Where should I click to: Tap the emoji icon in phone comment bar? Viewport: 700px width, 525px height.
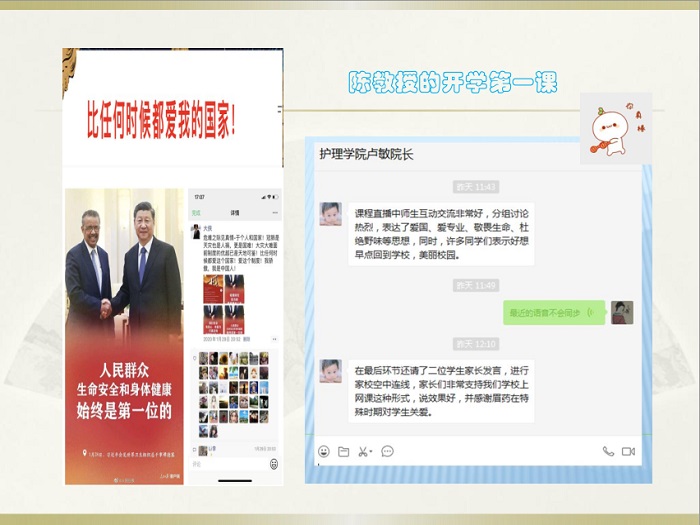[274, 464]
